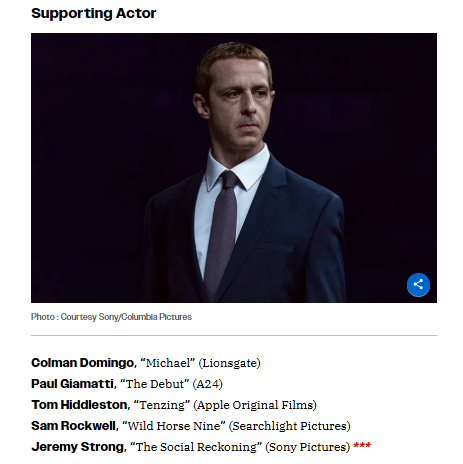The image size is (463, 464).
Task: Open the photo of man in navy suit
Action: [234, 168]
